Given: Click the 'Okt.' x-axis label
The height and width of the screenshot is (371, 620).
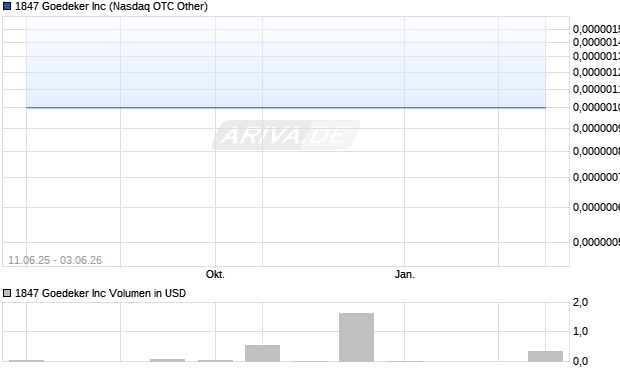Looking at the screenshot, I should point(215,274).
